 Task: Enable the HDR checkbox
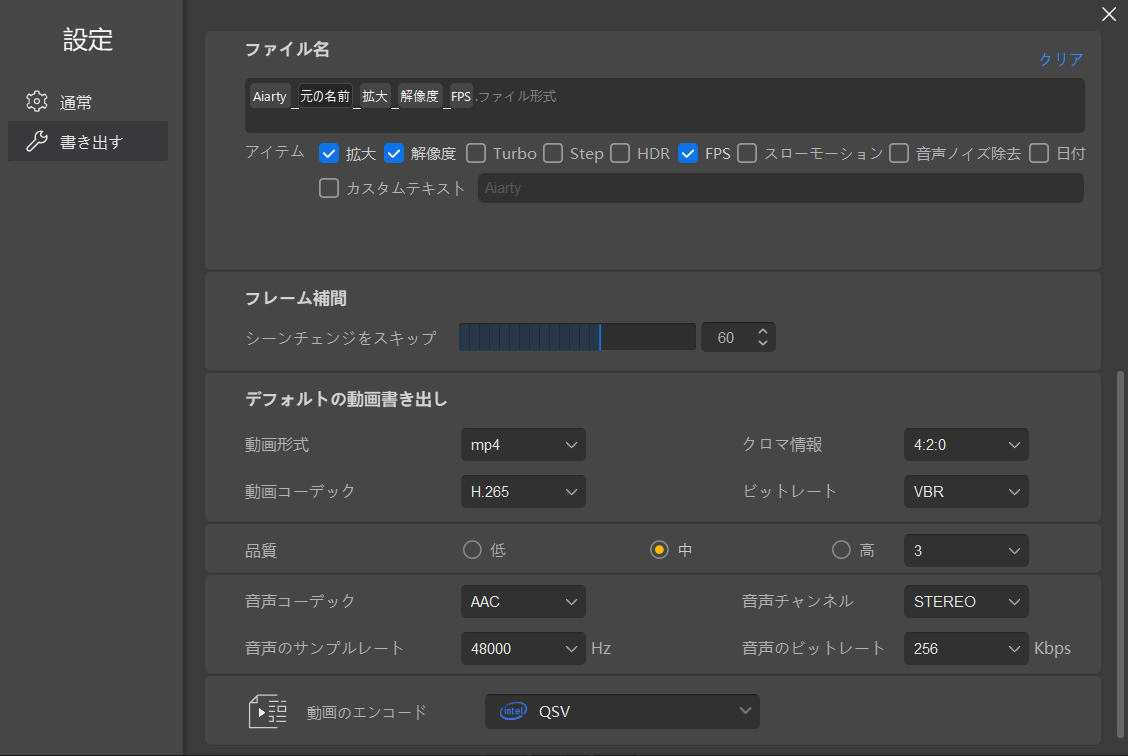620,153
